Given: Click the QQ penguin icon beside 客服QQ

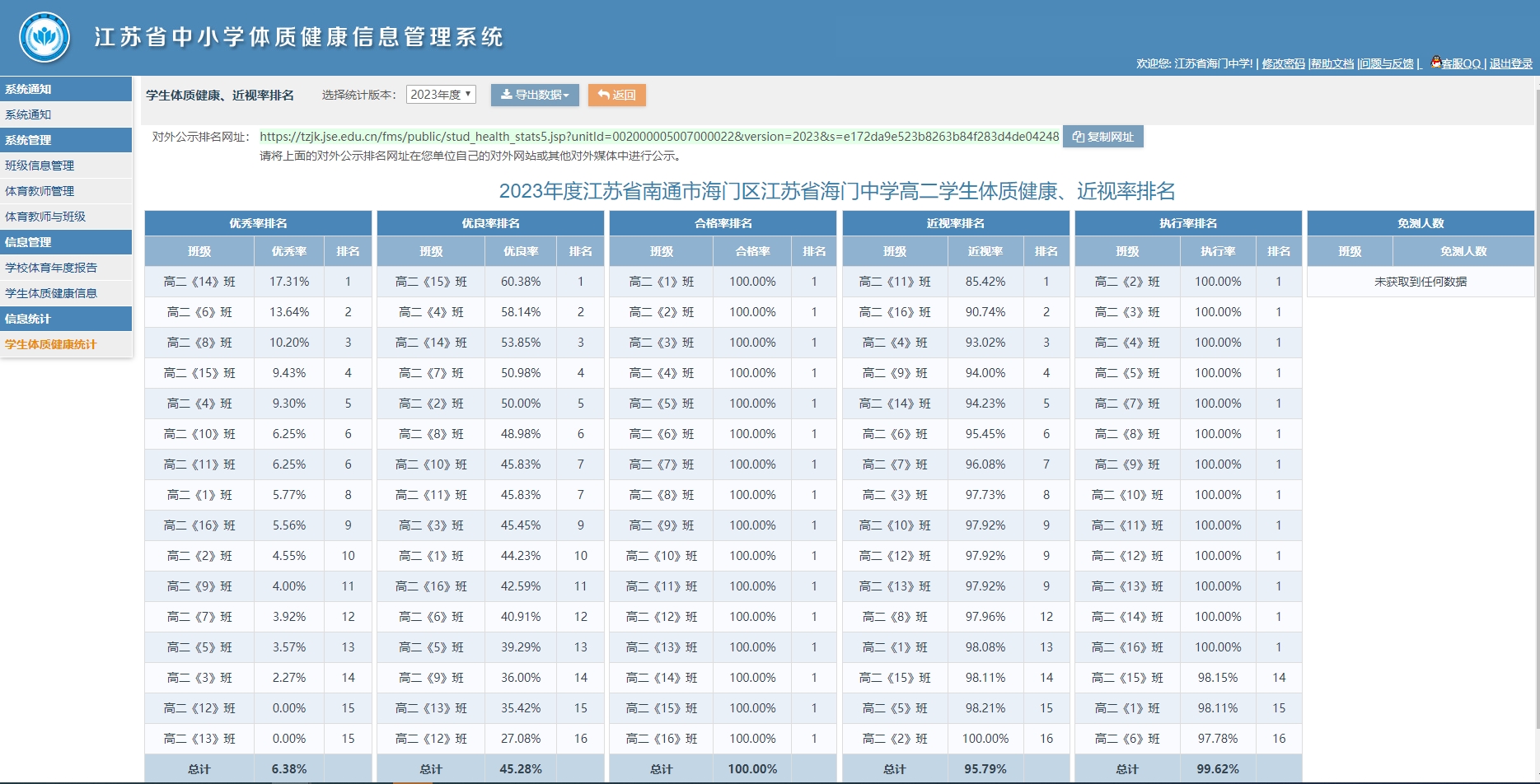Looking at the screenshot, I should click(x=1436, y=62).
